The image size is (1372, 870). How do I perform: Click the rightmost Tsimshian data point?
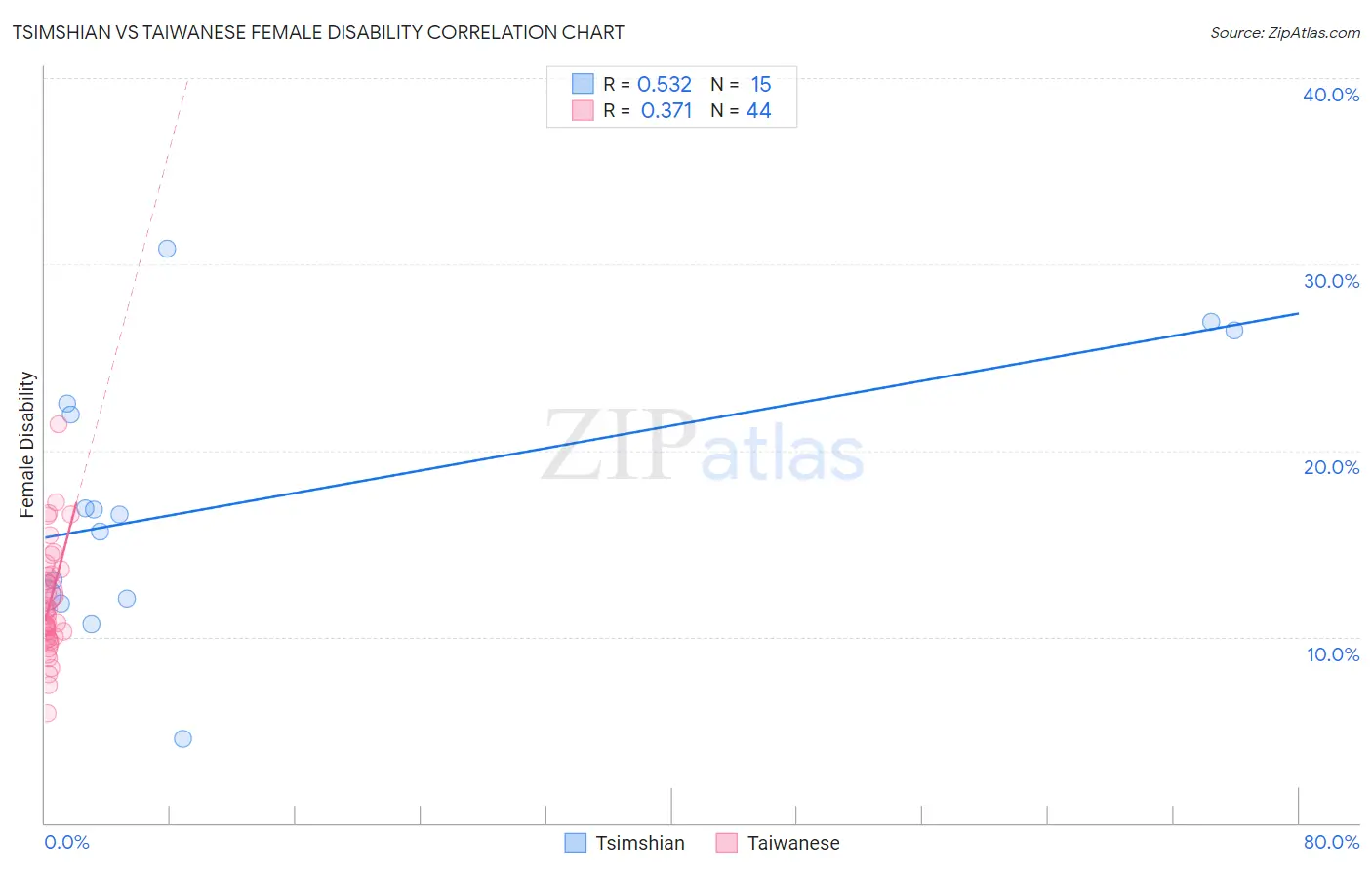click(x=1233, y=330)
